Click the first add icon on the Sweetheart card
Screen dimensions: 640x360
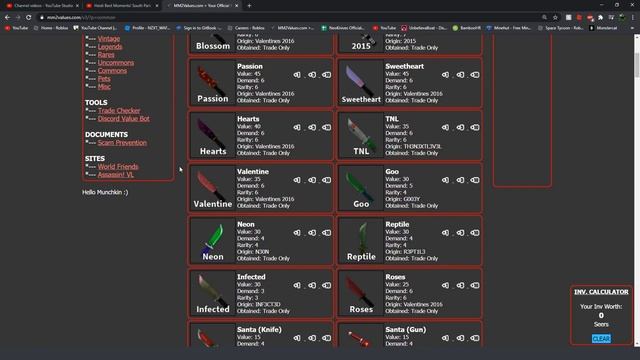[x=445, y=75]
